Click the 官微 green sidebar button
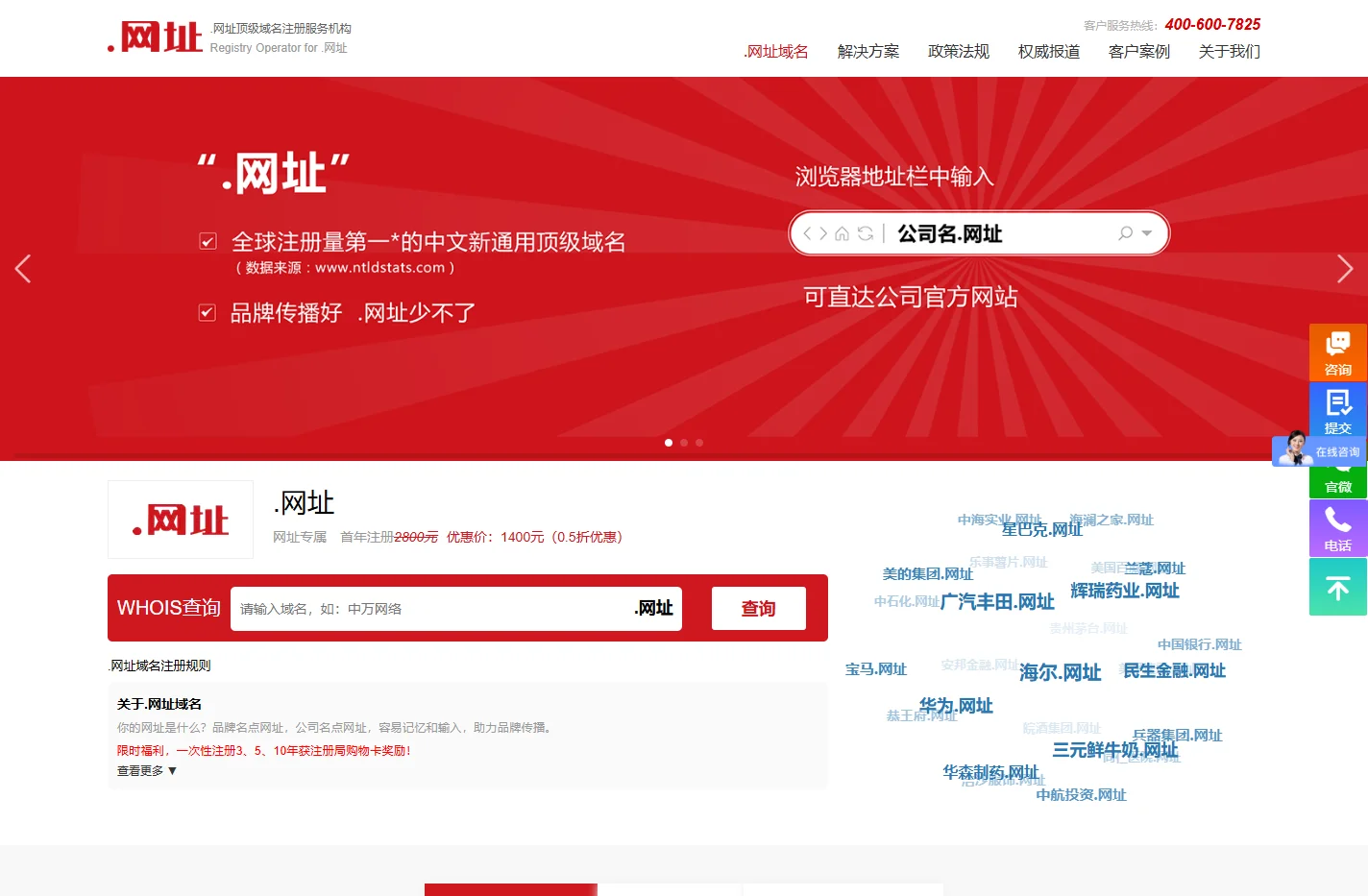The height and width of the screenshot is (896, 1368). point(1338,483)
